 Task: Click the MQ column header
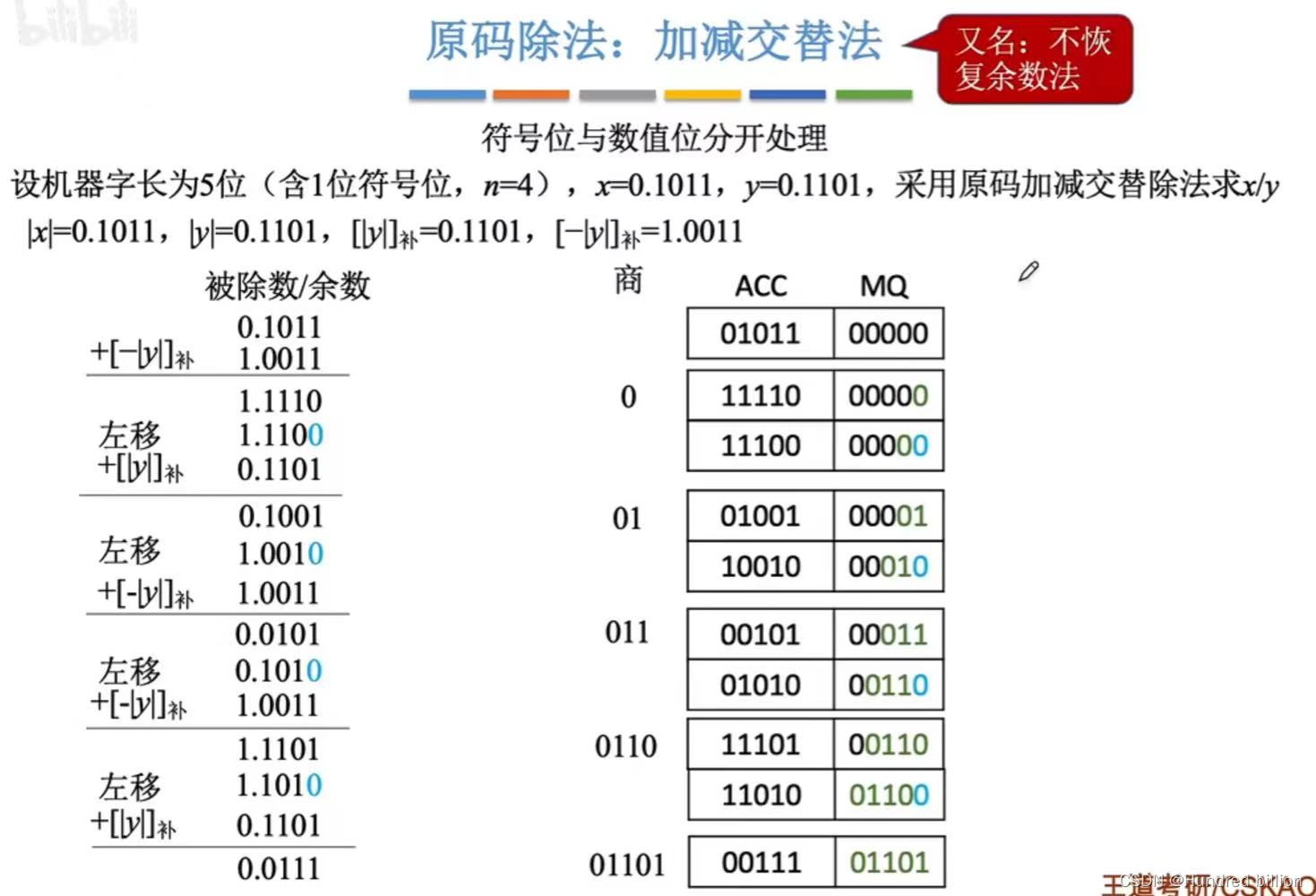click(883, 286)
